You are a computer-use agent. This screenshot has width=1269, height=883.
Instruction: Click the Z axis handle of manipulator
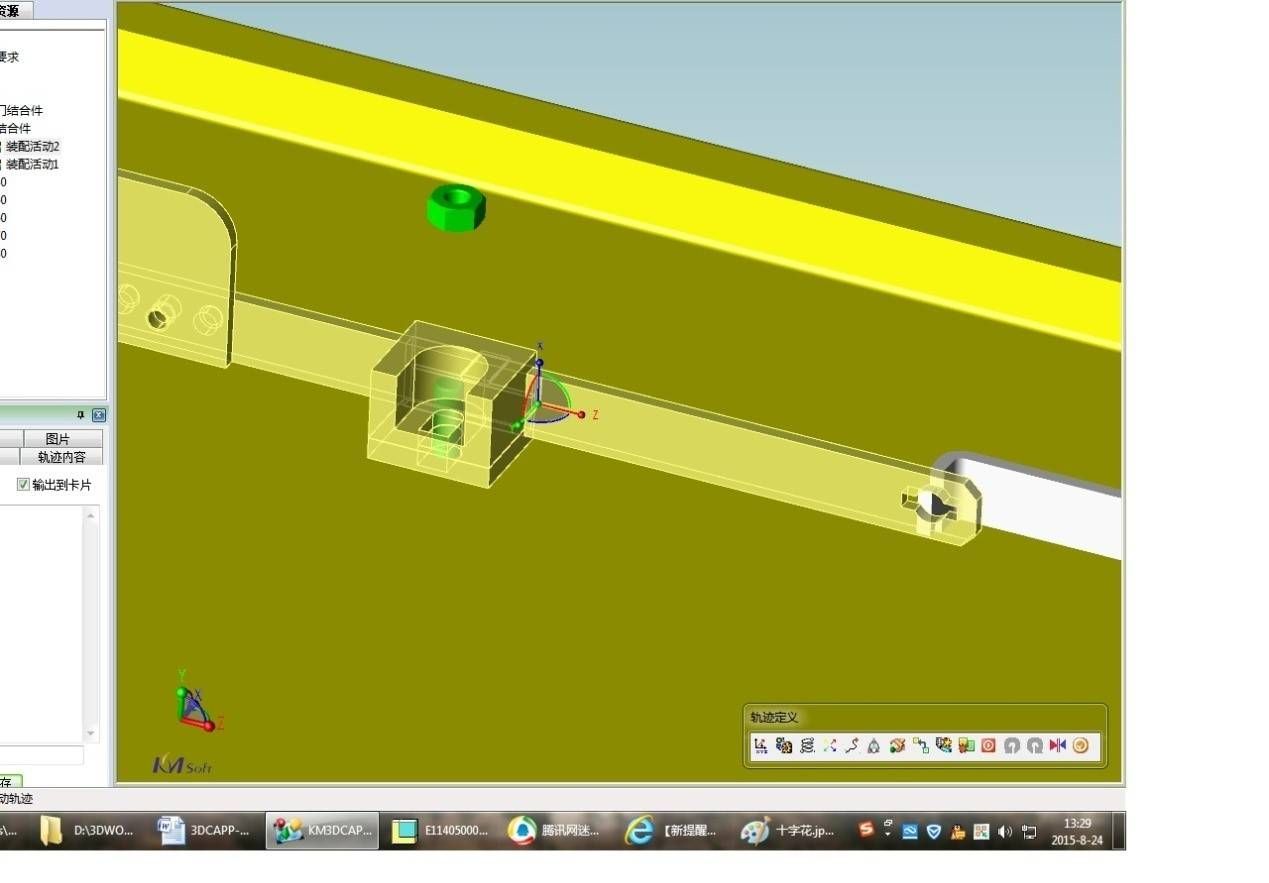581,414
